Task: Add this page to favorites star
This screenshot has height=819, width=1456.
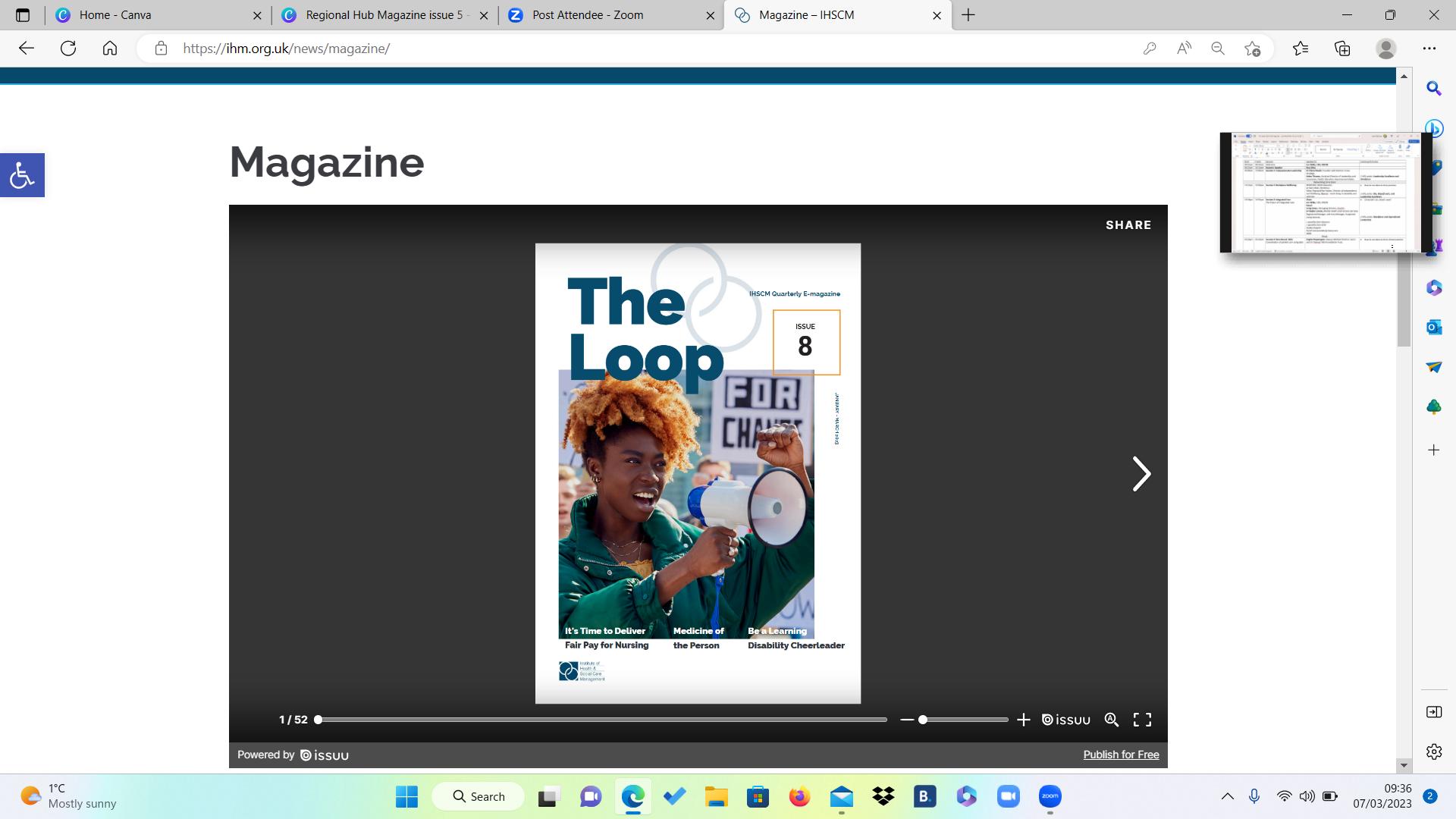Action: click(1252, 49)
